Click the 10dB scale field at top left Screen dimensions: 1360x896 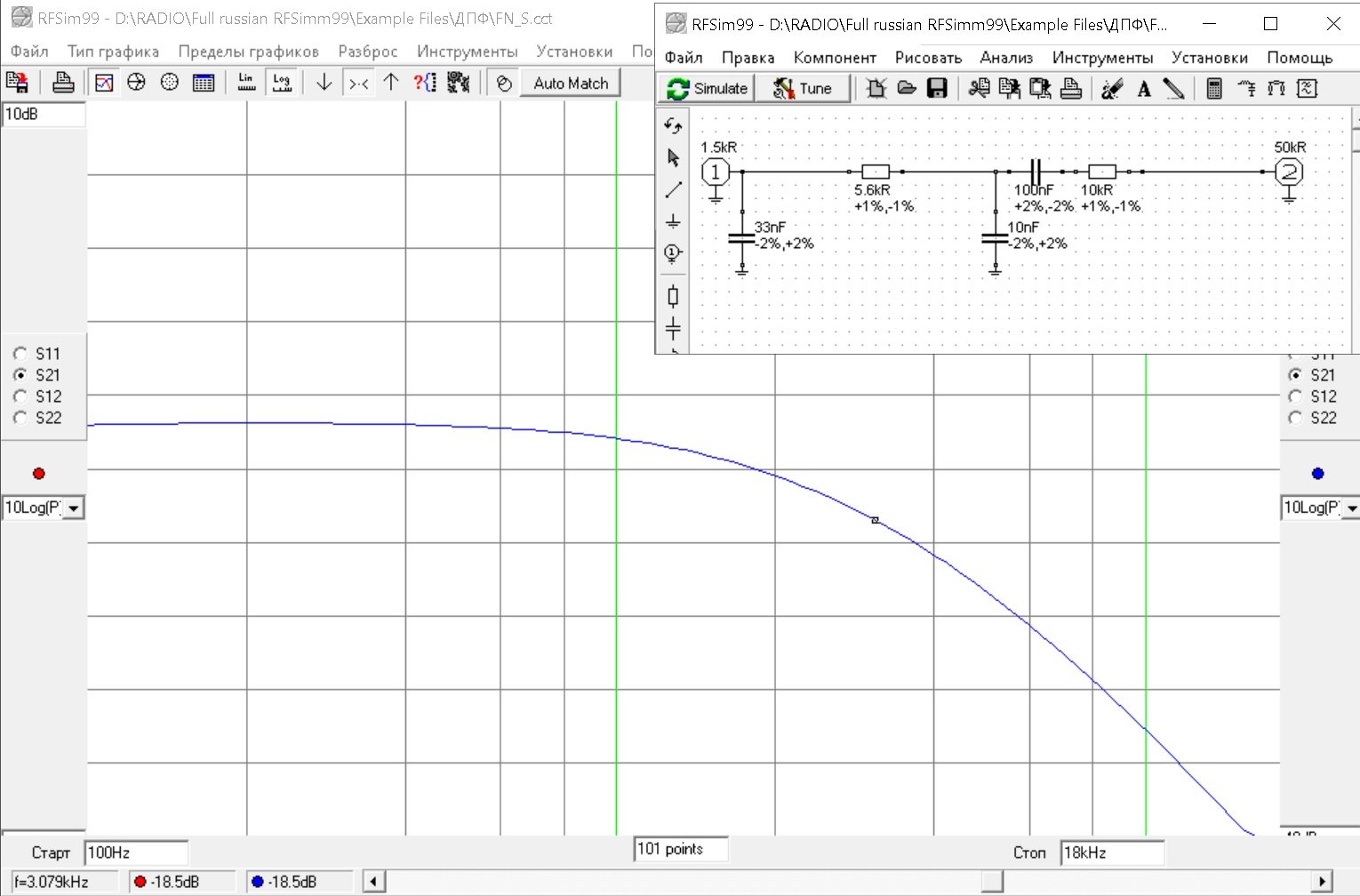[x=44, y=115]
